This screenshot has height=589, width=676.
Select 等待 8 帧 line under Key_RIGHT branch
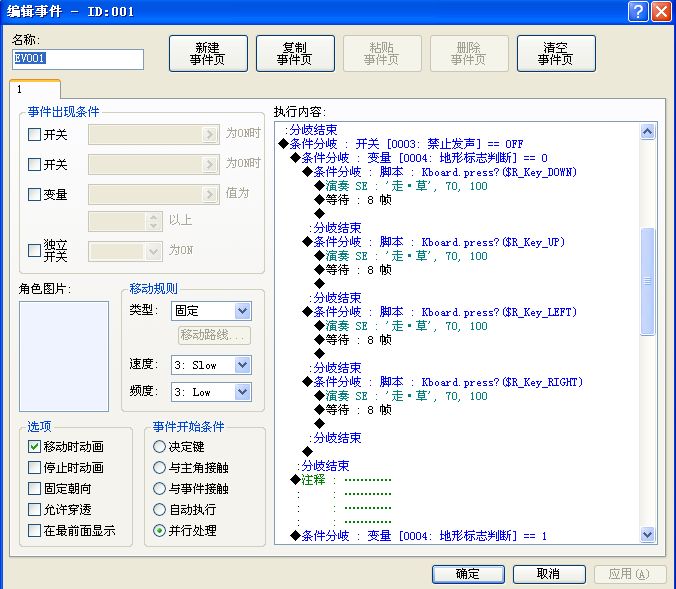click(353, 410)
